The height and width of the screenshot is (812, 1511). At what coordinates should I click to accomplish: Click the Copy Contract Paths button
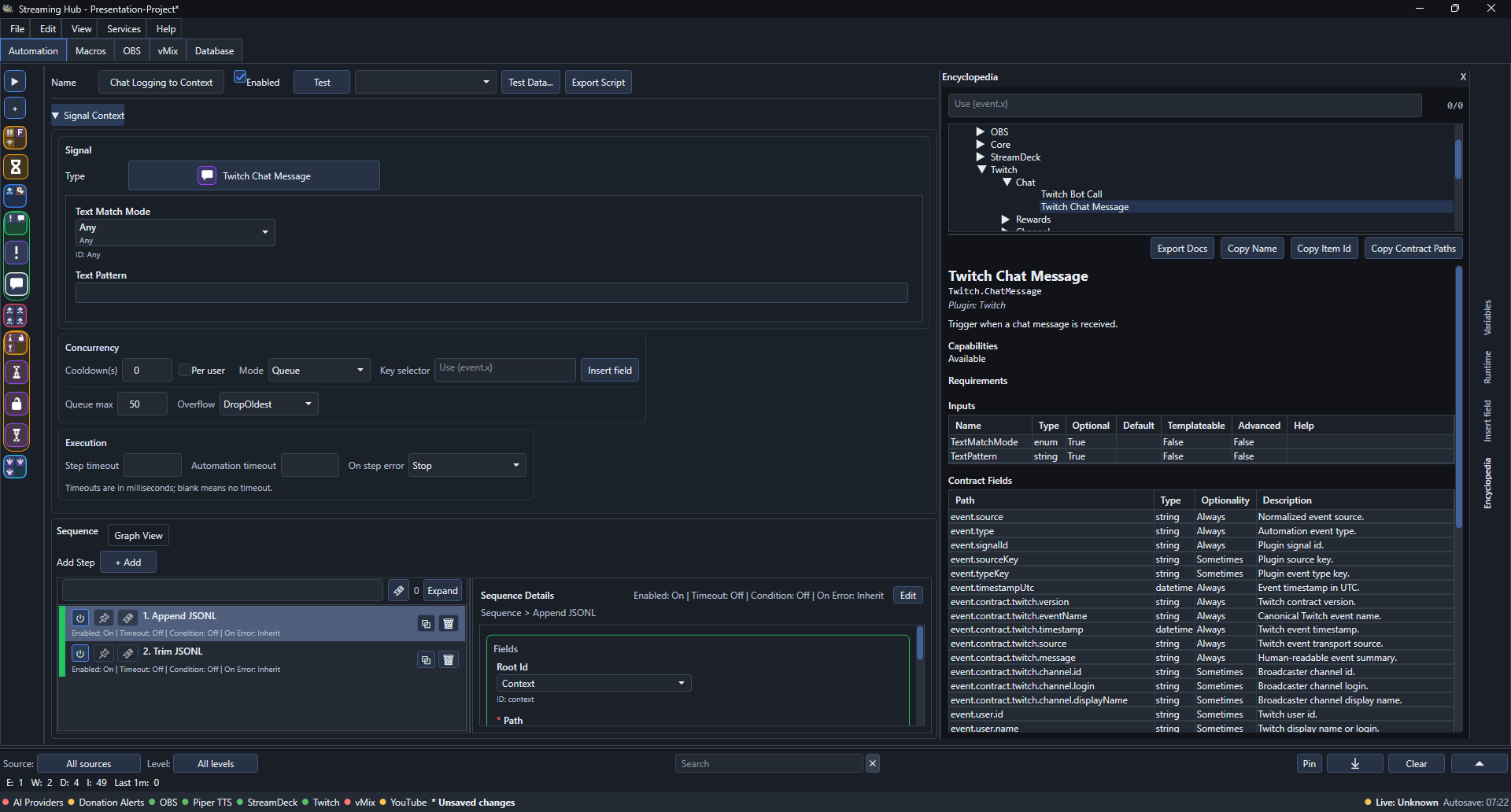click(x=1413, y=249)
